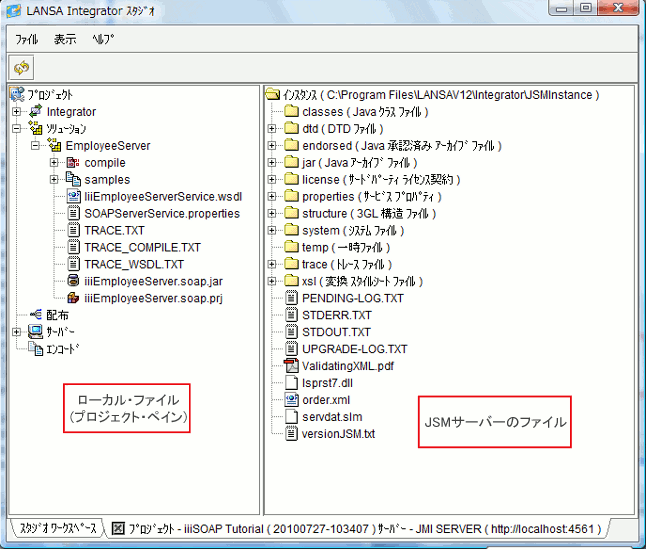The width and height of the screenshot is (646, 550).
Task: Close the iiiSOAP Tutorial tab with X icon
Action: (x=118, y=528)
